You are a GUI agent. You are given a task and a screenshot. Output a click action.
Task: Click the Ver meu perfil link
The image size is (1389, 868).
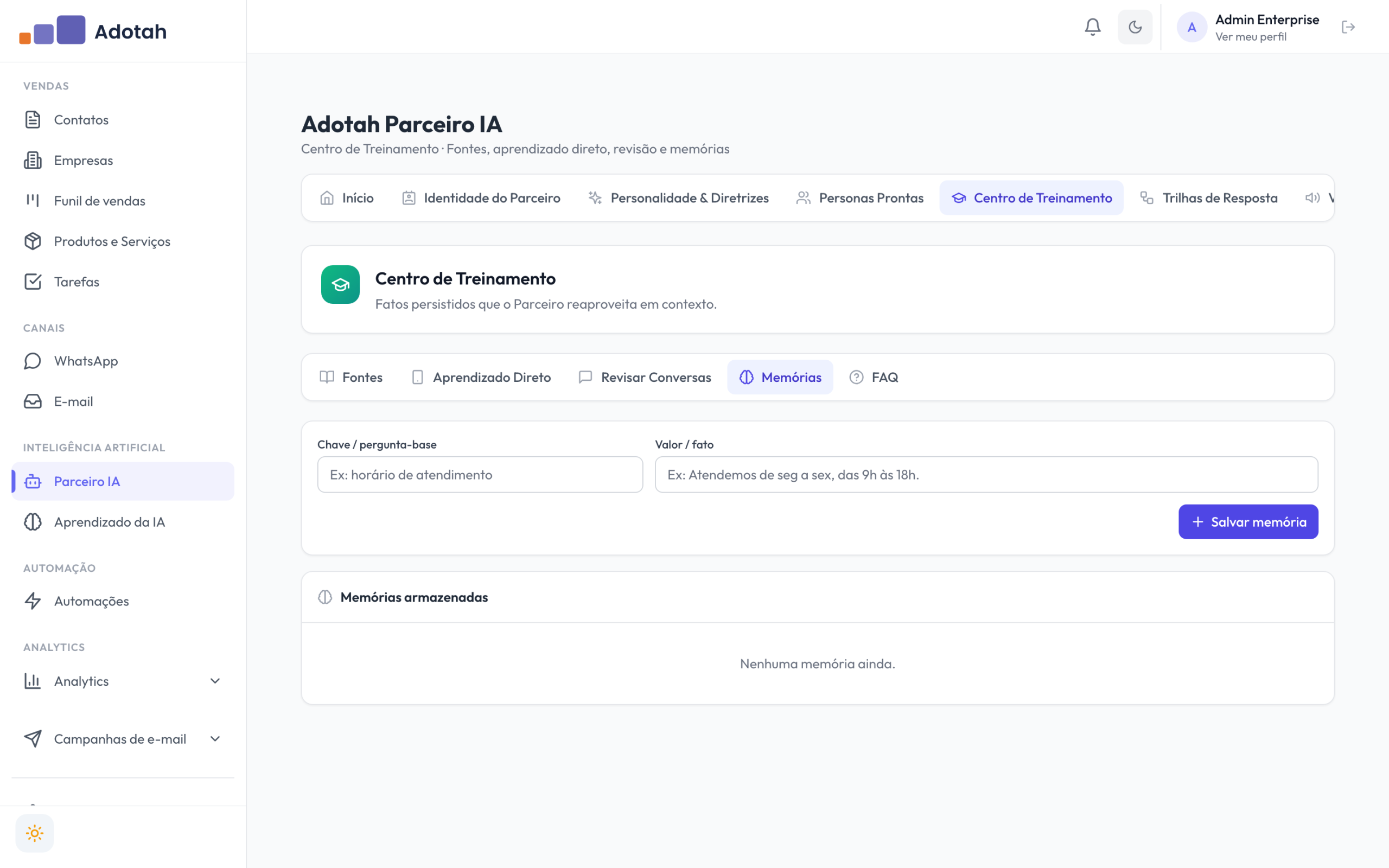1251,37
